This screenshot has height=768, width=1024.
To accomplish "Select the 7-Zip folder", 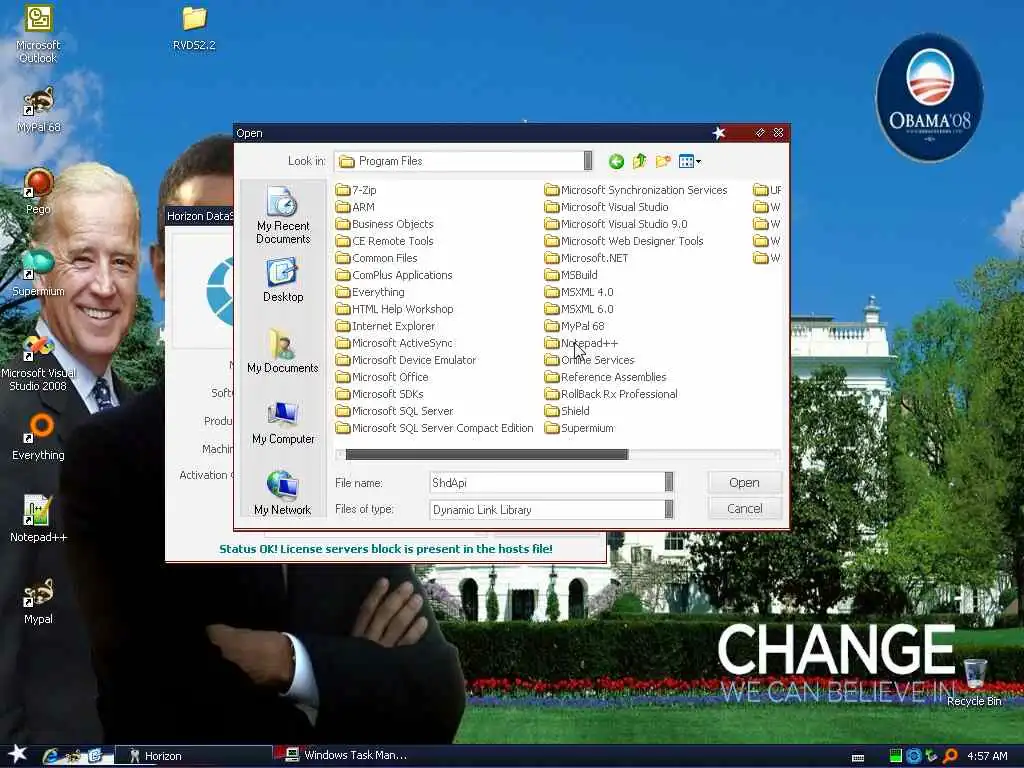I will pos(356,190).
